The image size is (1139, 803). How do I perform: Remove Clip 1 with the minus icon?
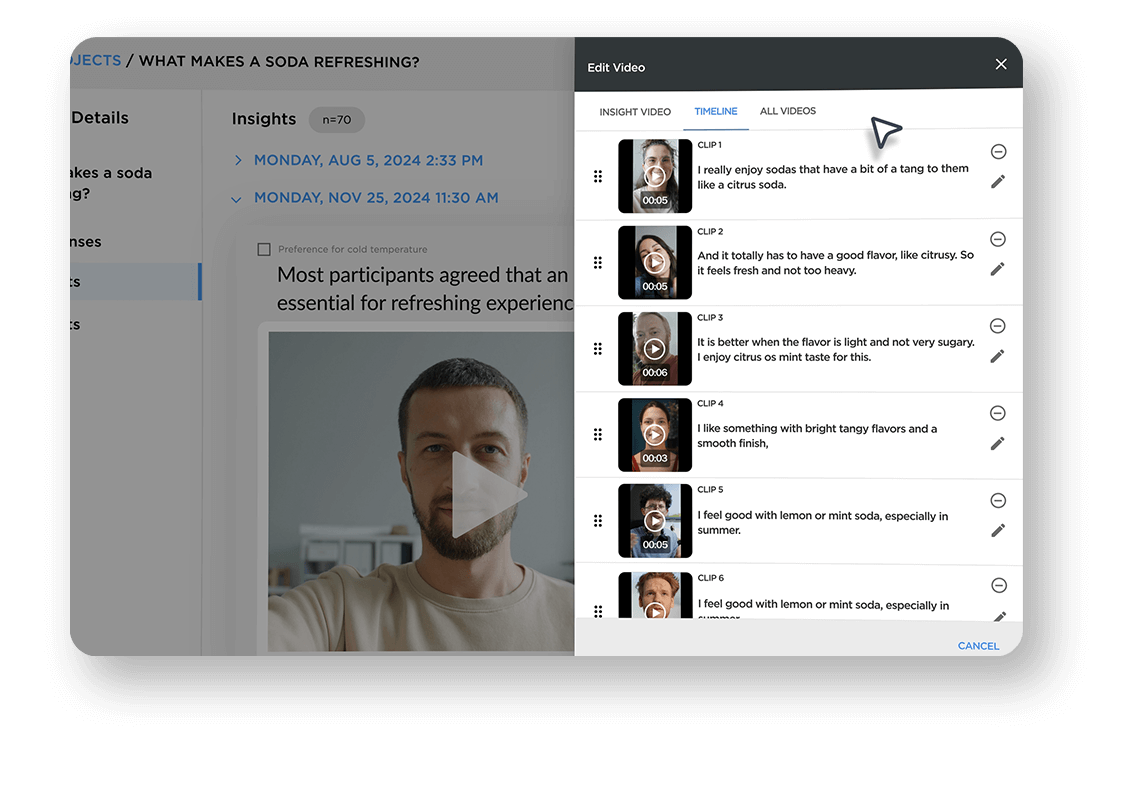[998, 151]
